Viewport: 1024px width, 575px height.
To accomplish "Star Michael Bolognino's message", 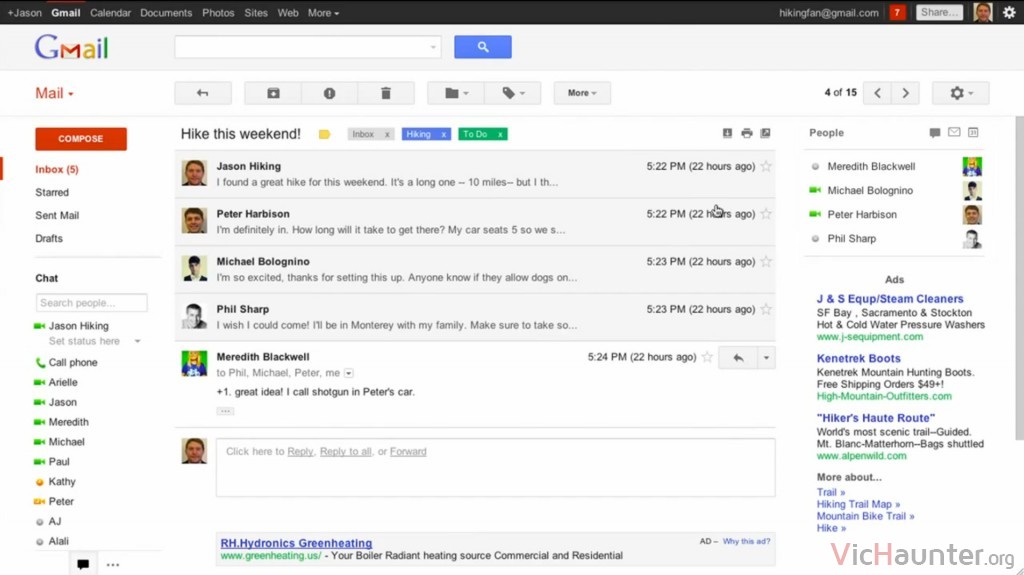I will coord(766,262).
